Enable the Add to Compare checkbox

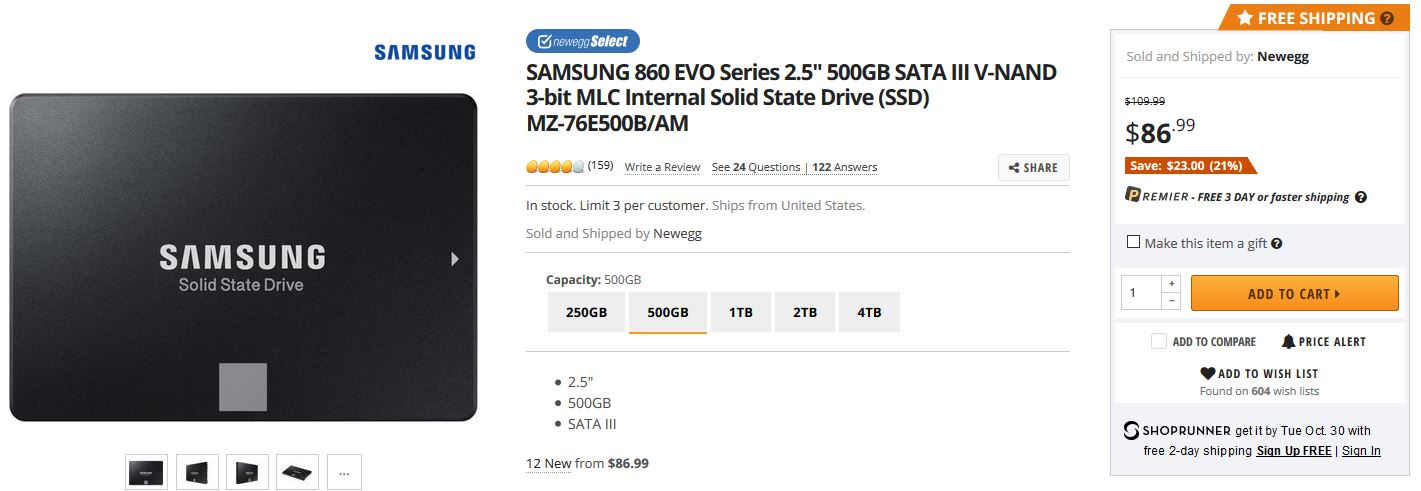[x=1159, y=342]
